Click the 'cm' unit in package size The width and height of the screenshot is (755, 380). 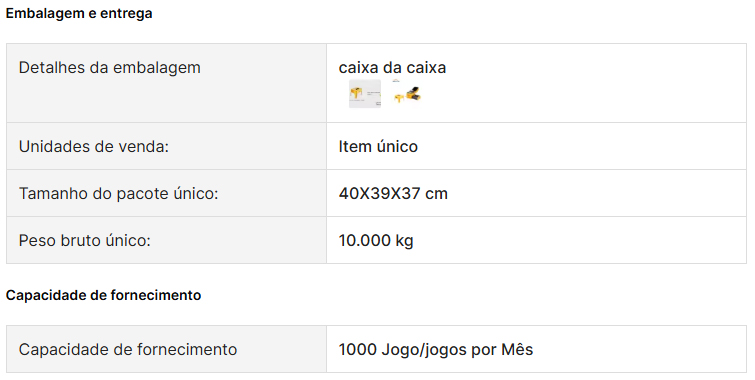(x=436, y=194)
